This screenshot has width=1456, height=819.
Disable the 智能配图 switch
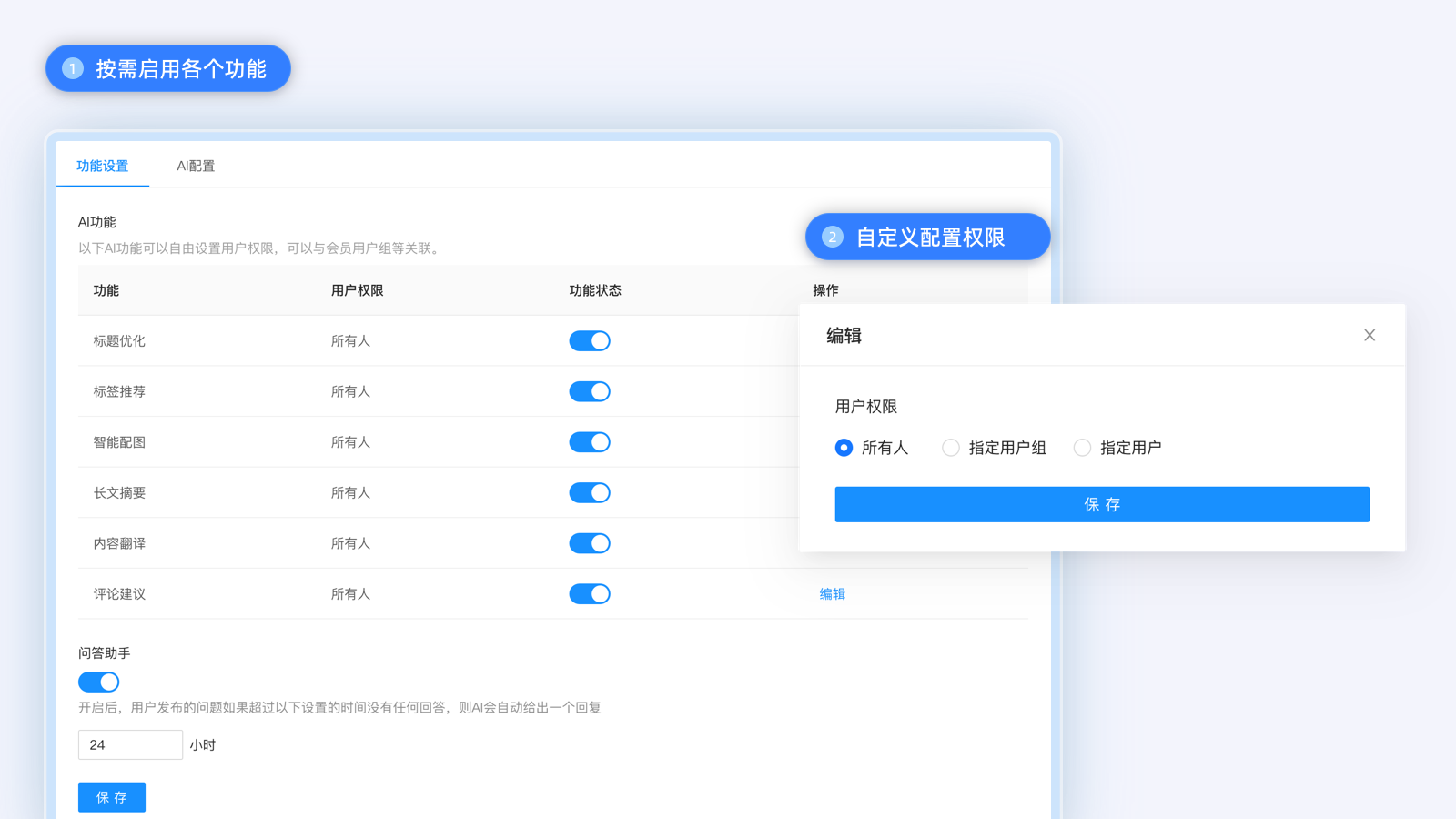coord(590,442)
